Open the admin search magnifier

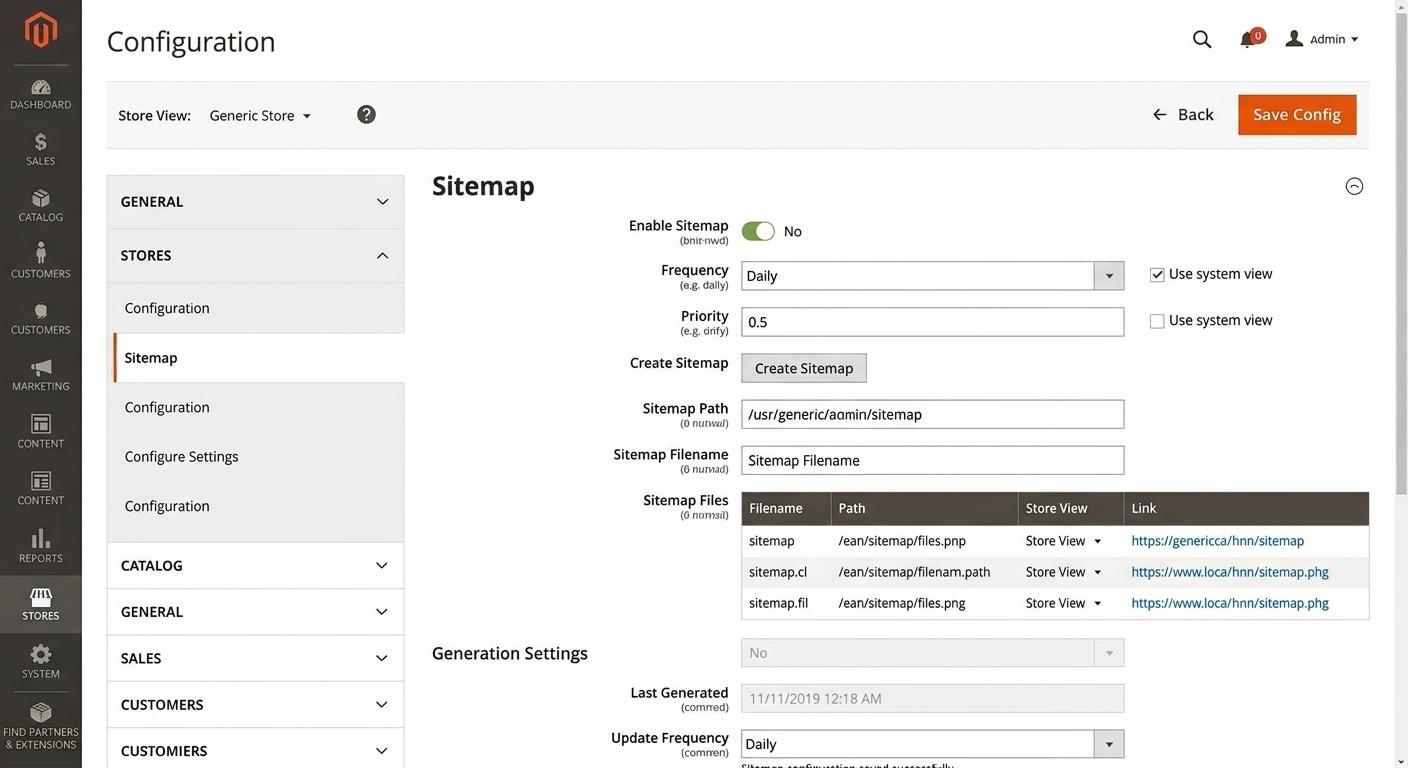tap(1201, 39)
